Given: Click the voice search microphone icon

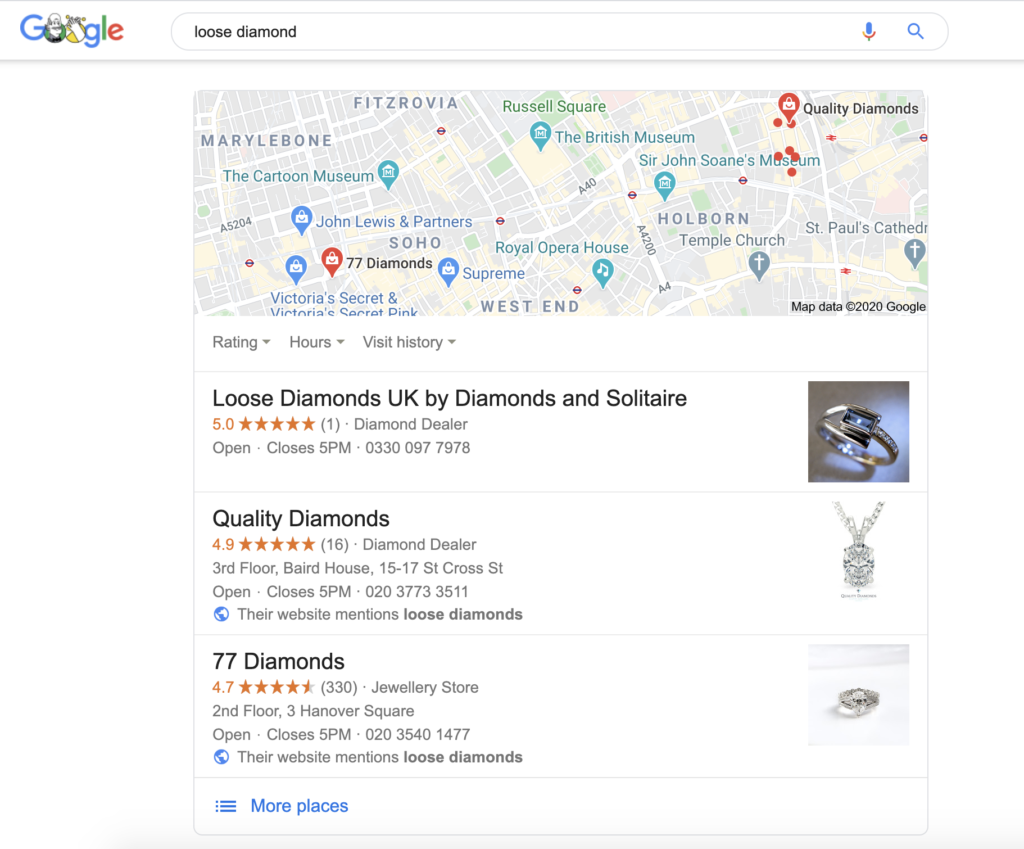Looking at the screenshot, I should coord(869,31).
